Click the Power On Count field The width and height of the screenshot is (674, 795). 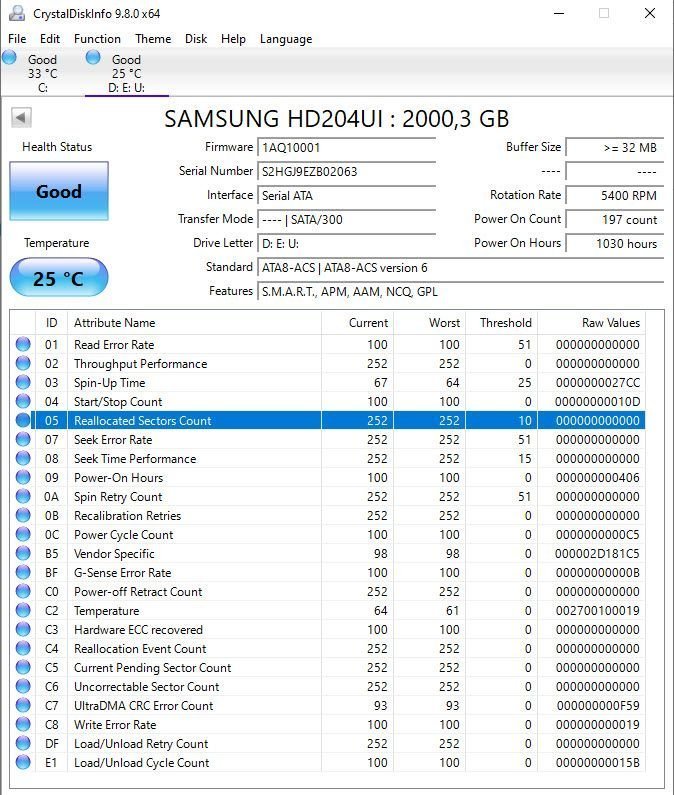coord(615,220)
